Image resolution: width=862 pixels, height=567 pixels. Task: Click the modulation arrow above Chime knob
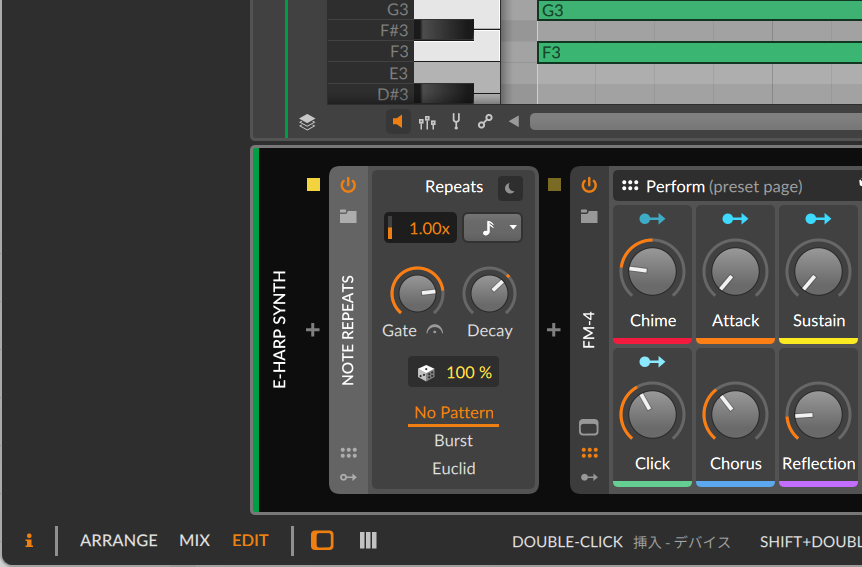pos(653,219)
